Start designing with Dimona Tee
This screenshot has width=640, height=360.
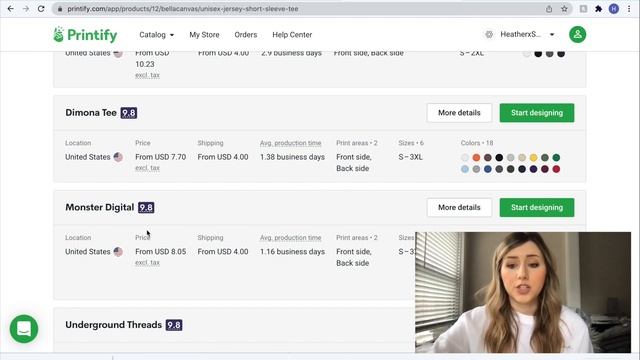tap(537, 113)
